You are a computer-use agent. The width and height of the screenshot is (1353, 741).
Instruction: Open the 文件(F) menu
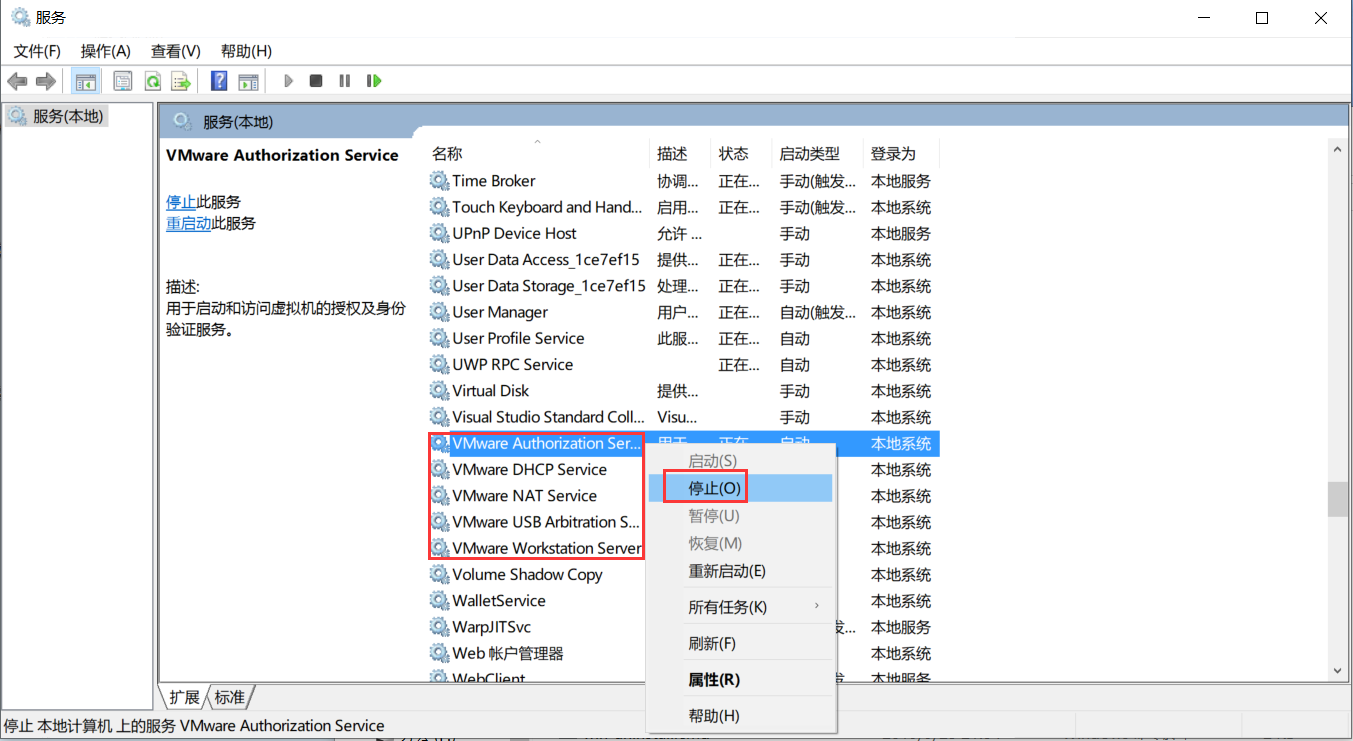37,51
